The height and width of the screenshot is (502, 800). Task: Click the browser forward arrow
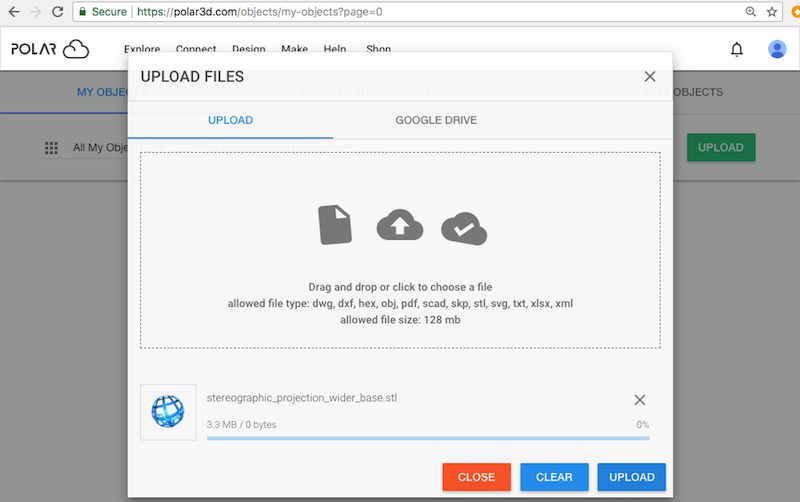[x=36, y=12]
